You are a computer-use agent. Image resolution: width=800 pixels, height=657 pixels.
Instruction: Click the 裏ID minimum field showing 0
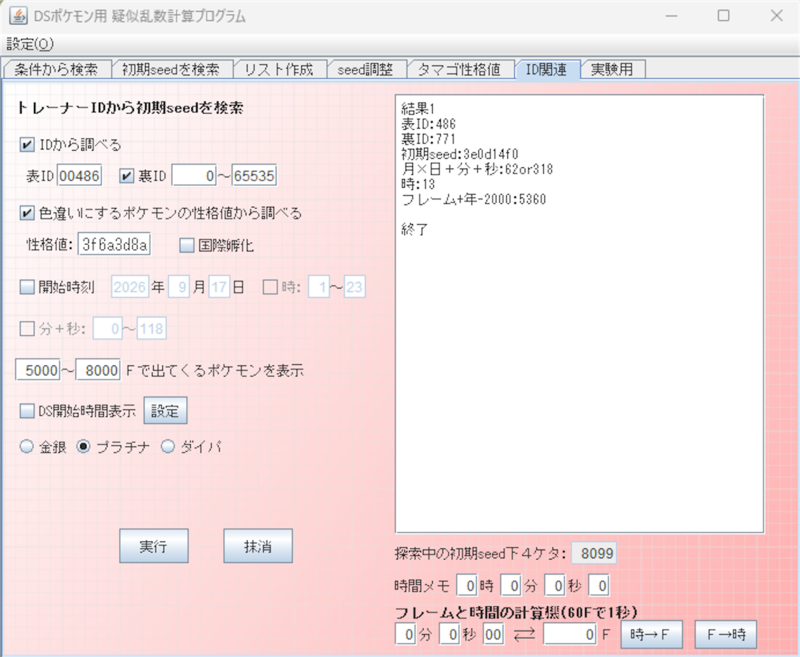(194, 176)
